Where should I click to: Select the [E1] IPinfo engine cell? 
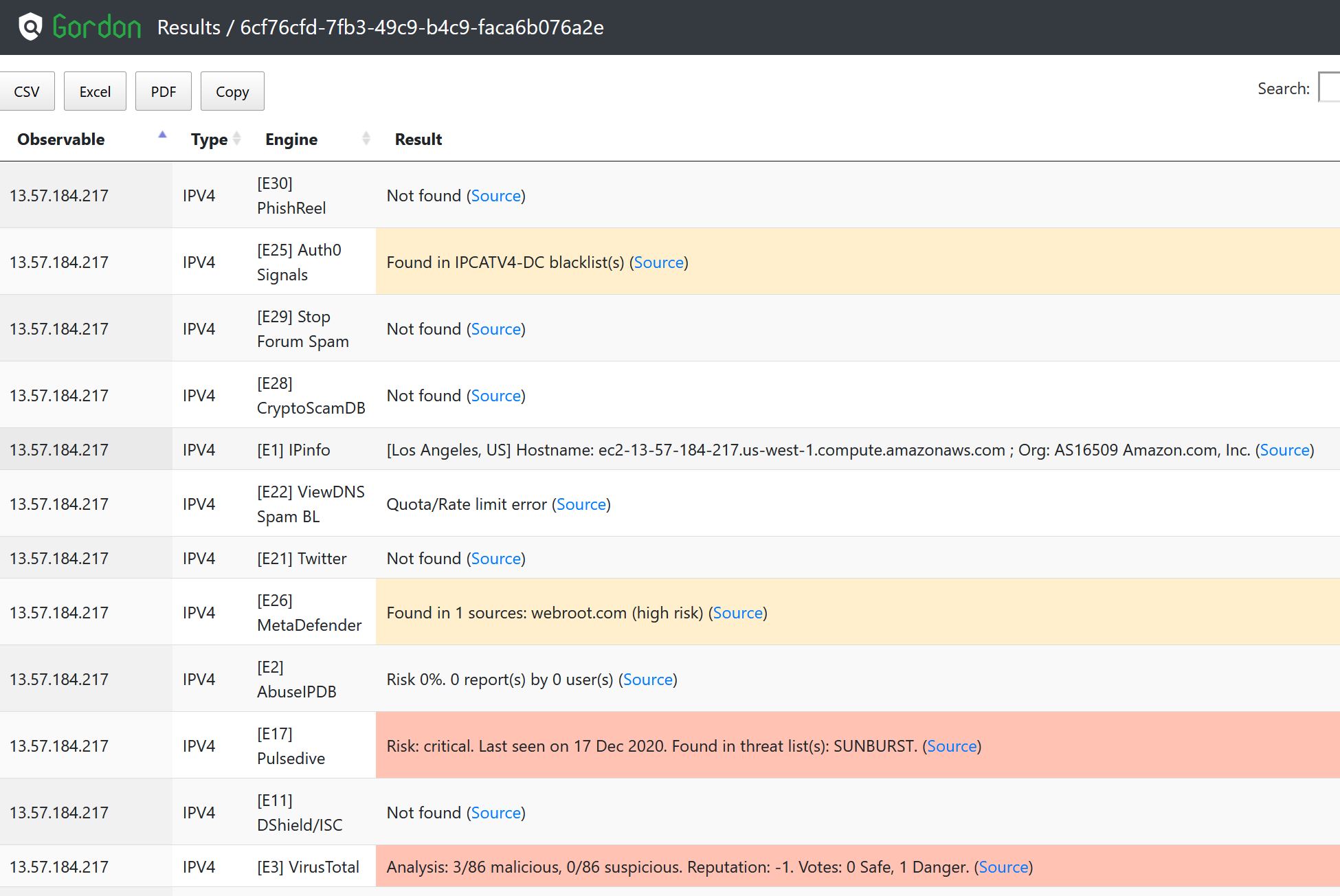click(312, 450)
